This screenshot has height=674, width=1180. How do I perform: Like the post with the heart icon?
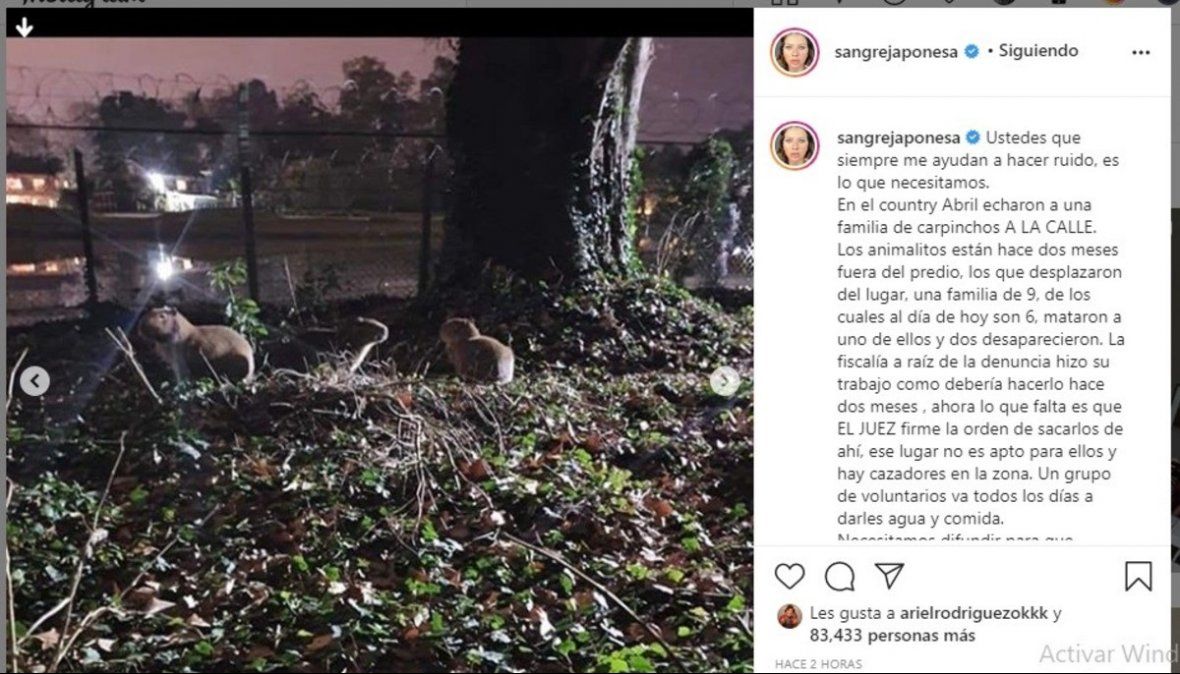point(790,576)
